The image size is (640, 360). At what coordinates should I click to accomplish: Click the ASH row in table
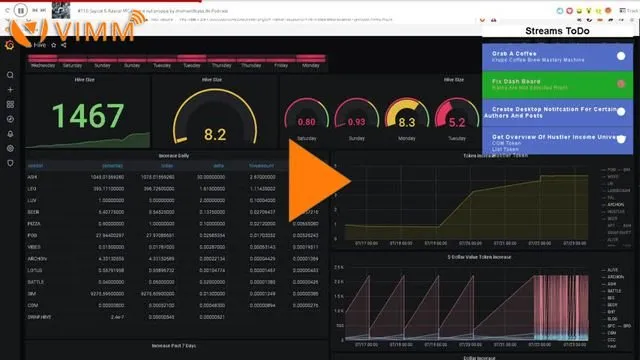pos(177,177)
